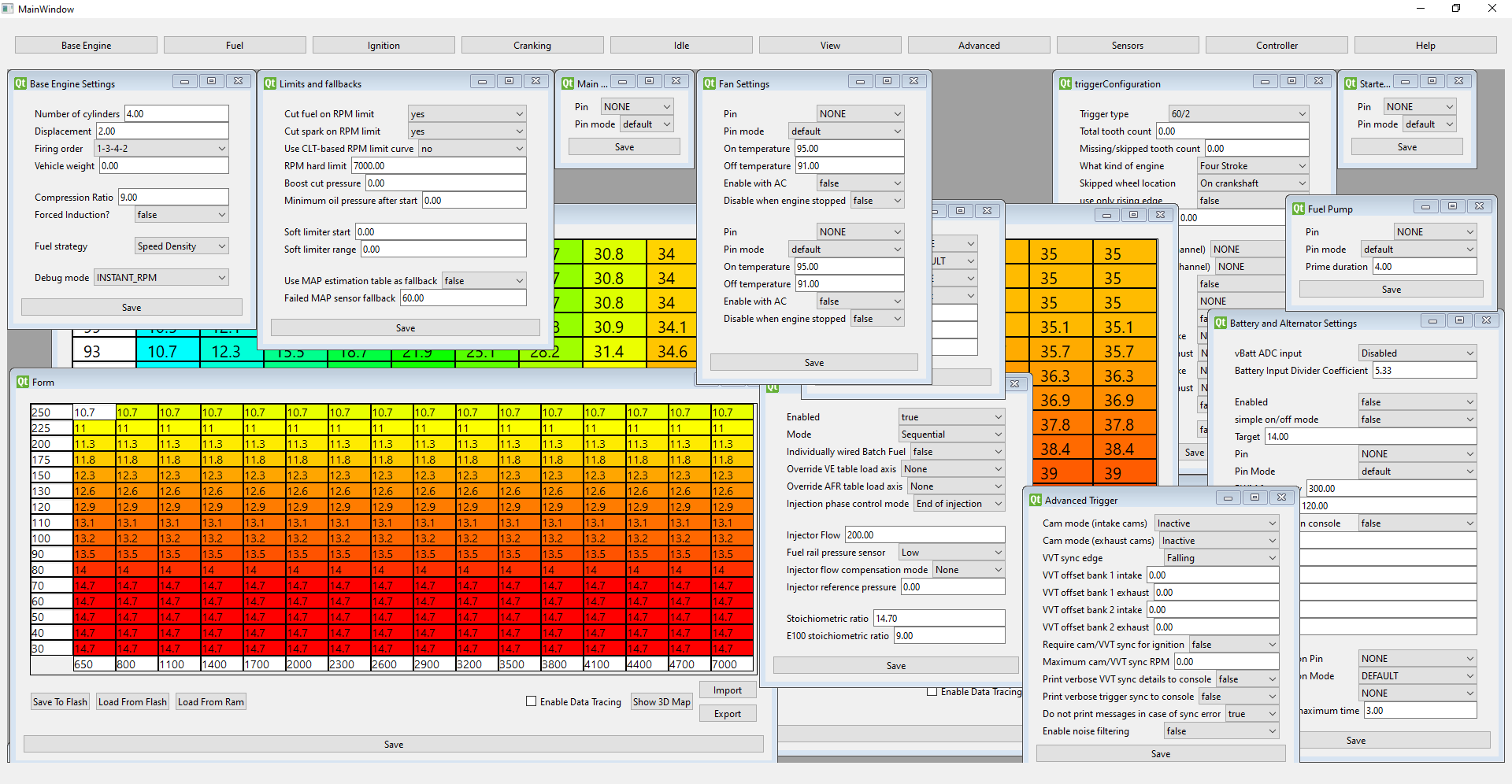
Task: Expand the Cut fuel on RPM limit dropdown
Action: (x=467, y=114)
